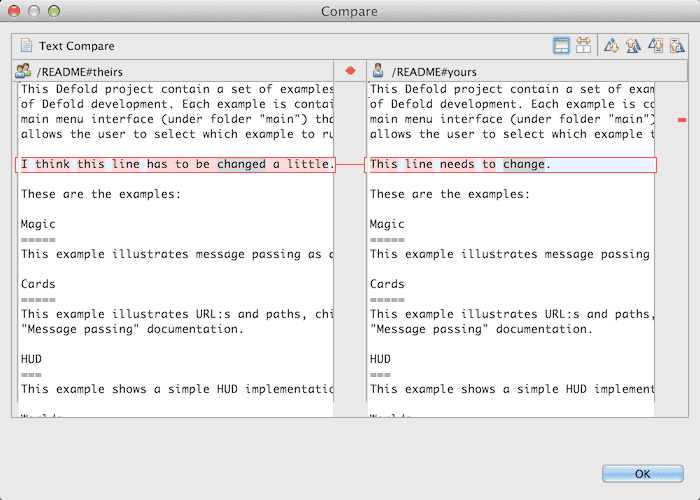Click the people icon beside /README#theirs
Image resolution: width=700 pixels, height=500 pixels.
23,71
